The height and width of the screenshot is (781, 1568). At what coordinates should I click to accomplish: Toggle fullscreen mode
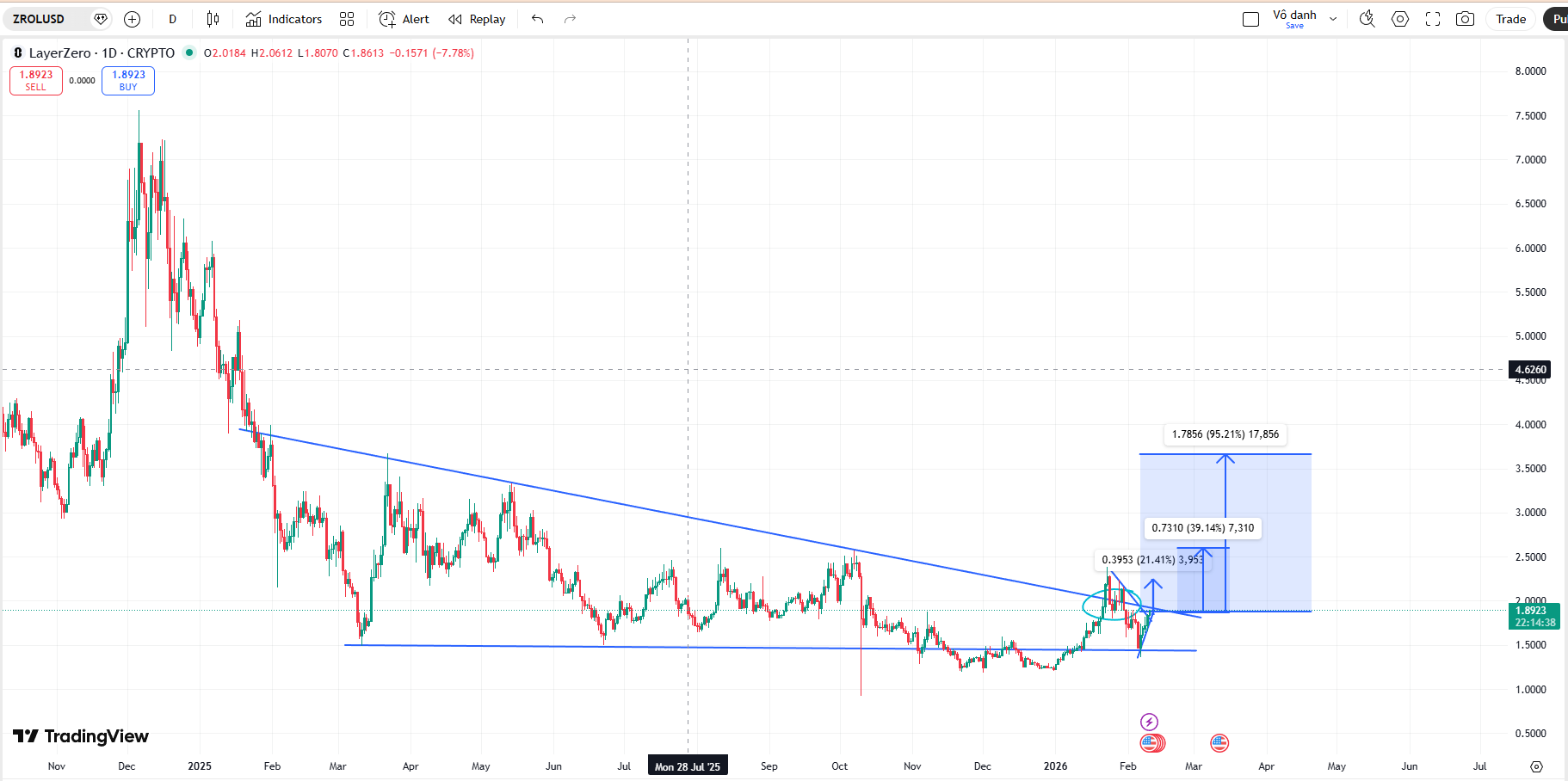(x=1433, y=19)
